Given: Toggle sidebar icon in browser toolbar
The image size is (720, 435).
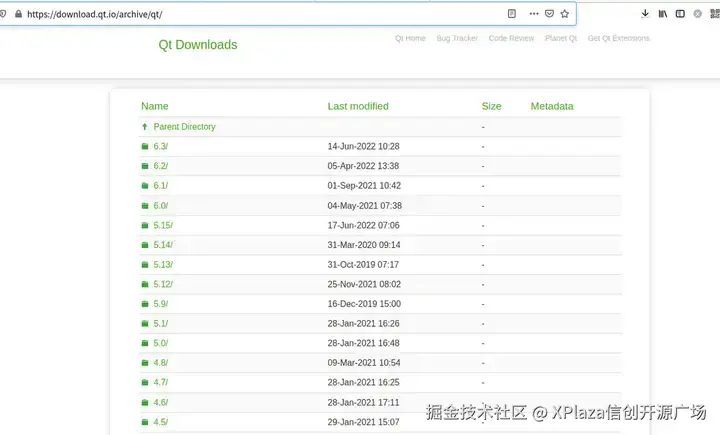Looking at the screenshot, I should point(680,14).
